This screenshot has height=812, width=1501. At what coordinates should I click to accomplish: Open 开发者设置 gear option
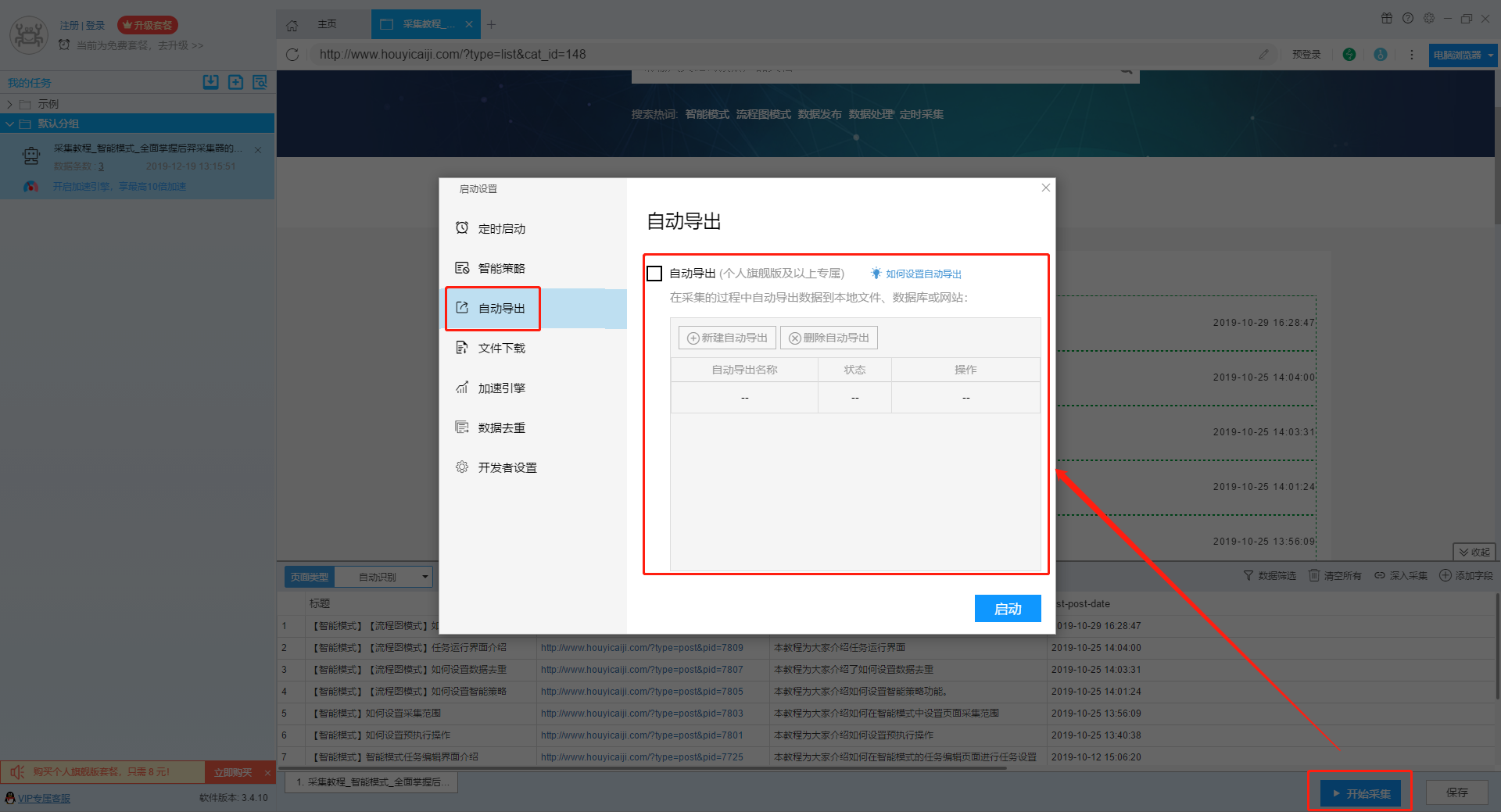tap(507, 468)
